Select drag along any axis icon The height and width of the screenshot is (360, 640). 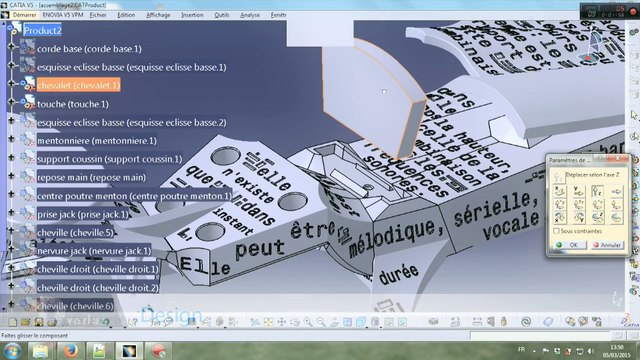tap(616, 191)
